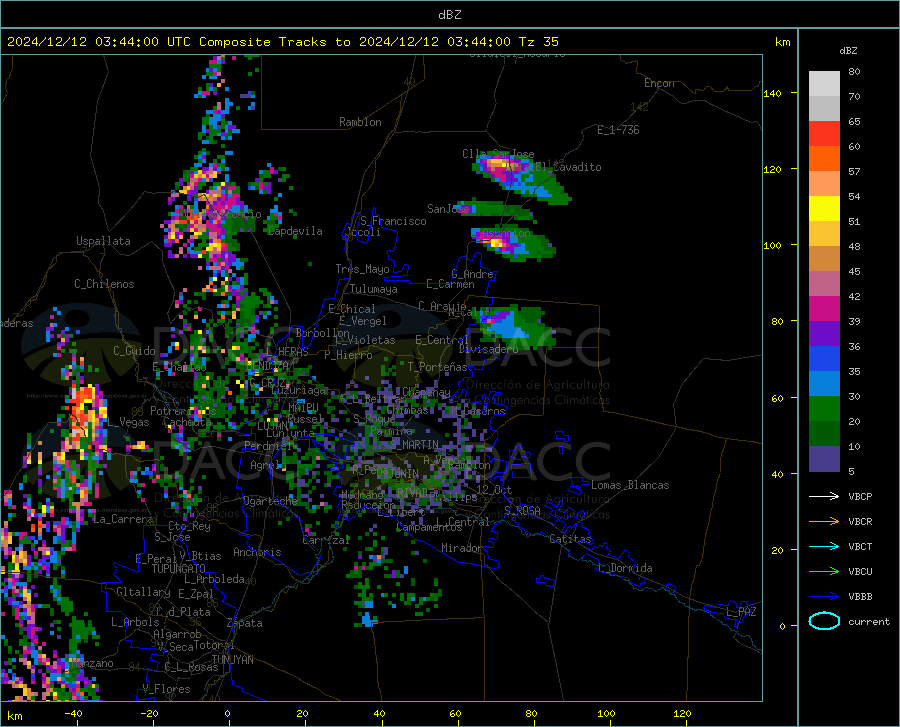Viewport: 900px width, 727px height.
Task: Click the L_Dormida location label
Action: click(x=624, y=568)
